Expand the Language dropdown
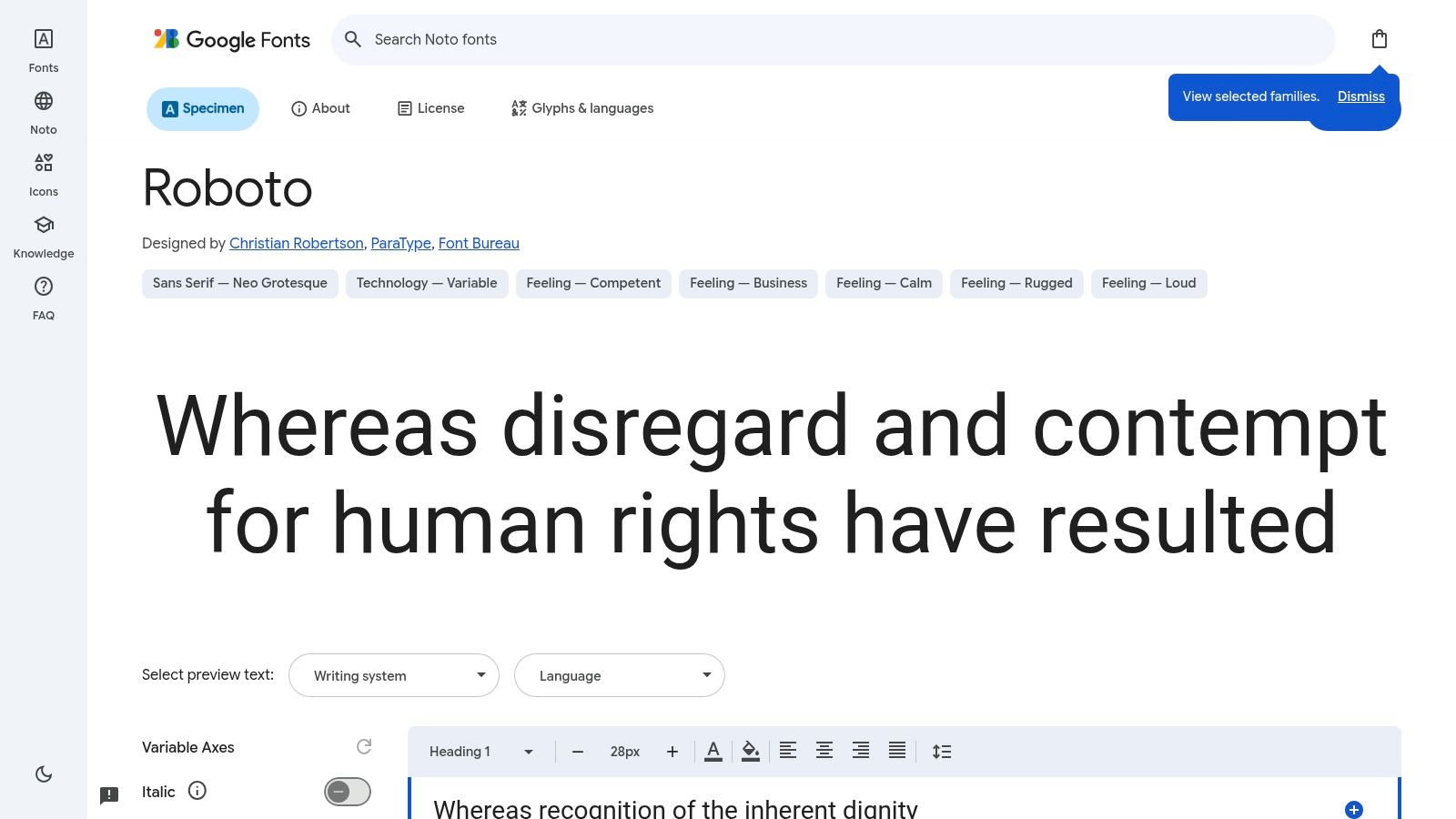Screen dimensions: 1456x819 (620, 675)
